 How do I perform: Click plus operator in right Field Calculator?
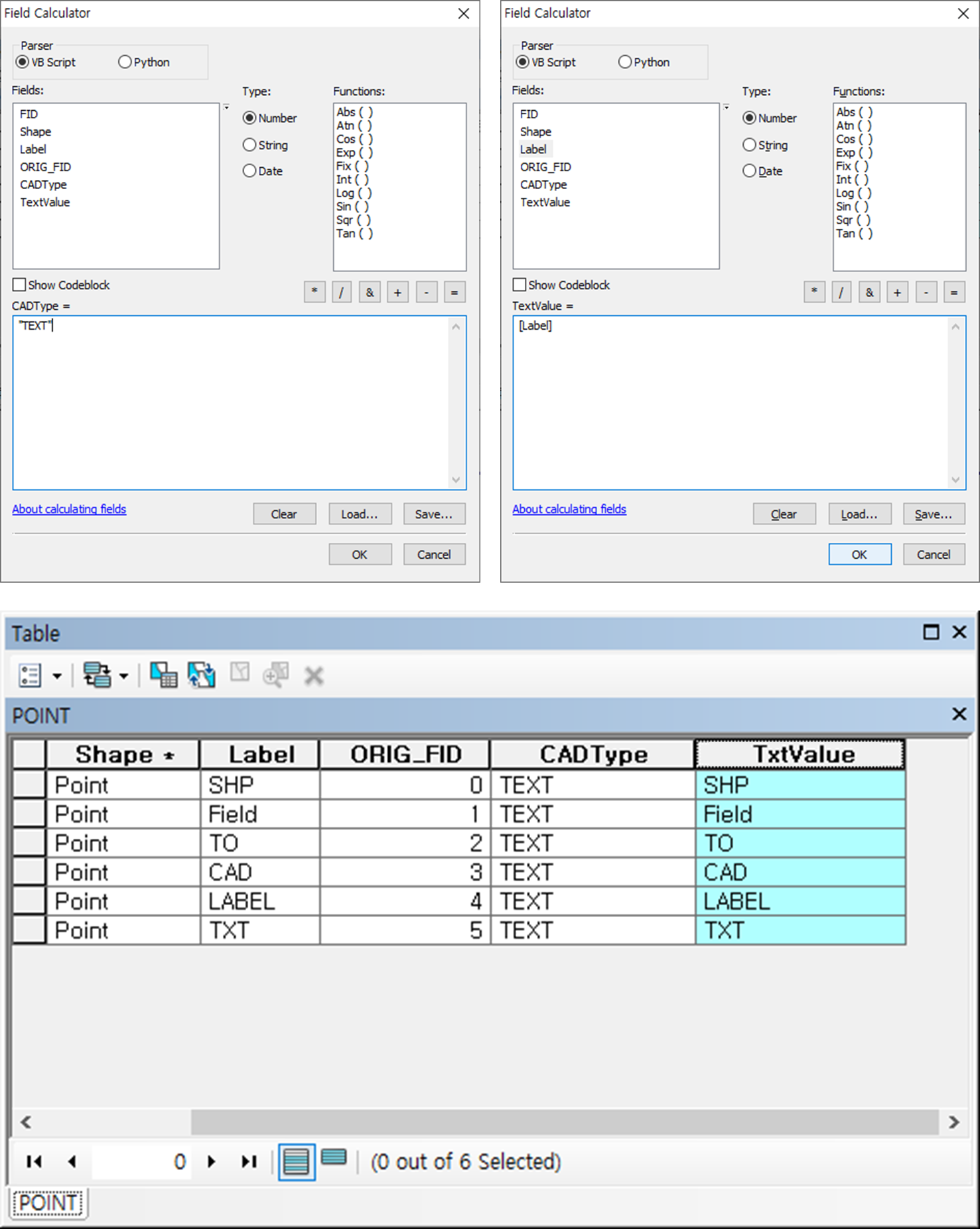tap(897, 292)
